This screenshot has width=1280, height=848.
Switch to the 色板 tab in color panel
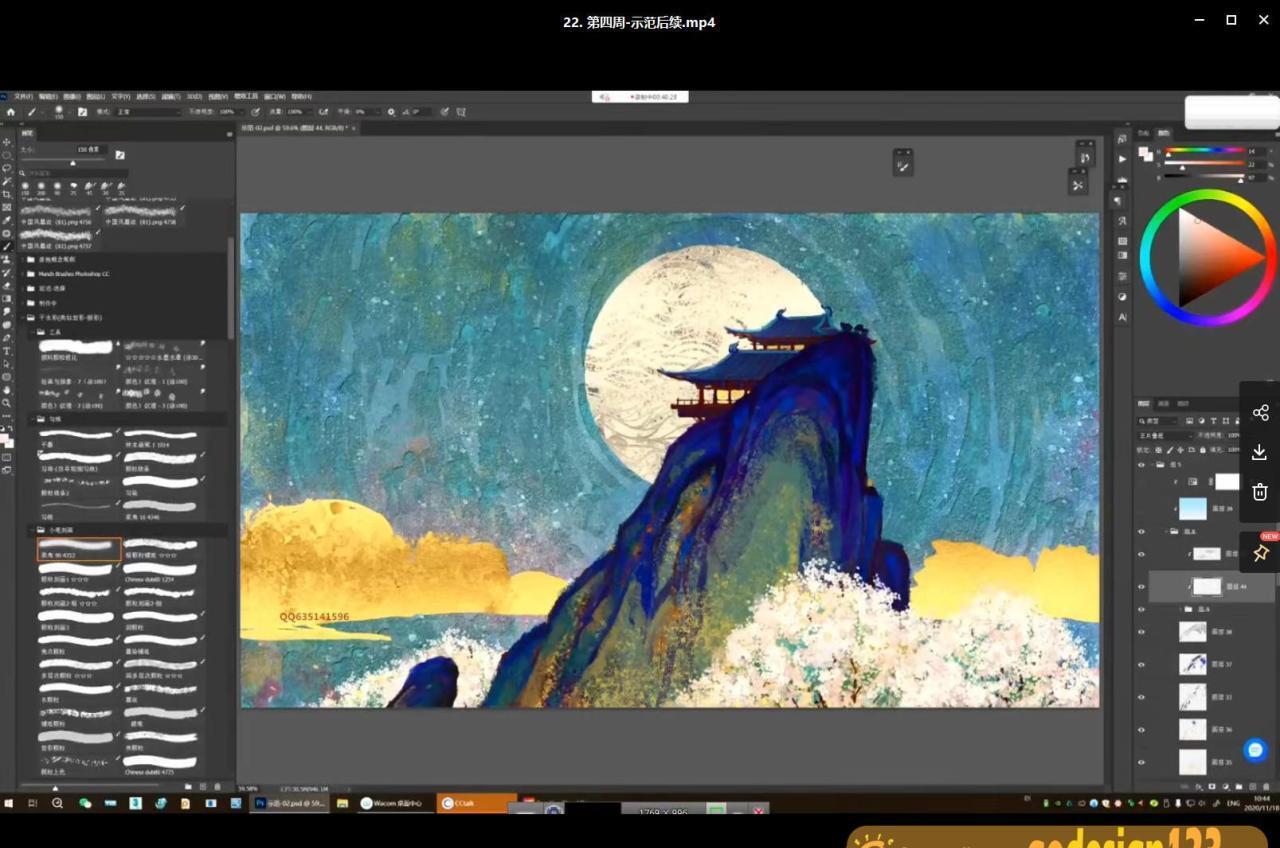(x=1143, y=133)
